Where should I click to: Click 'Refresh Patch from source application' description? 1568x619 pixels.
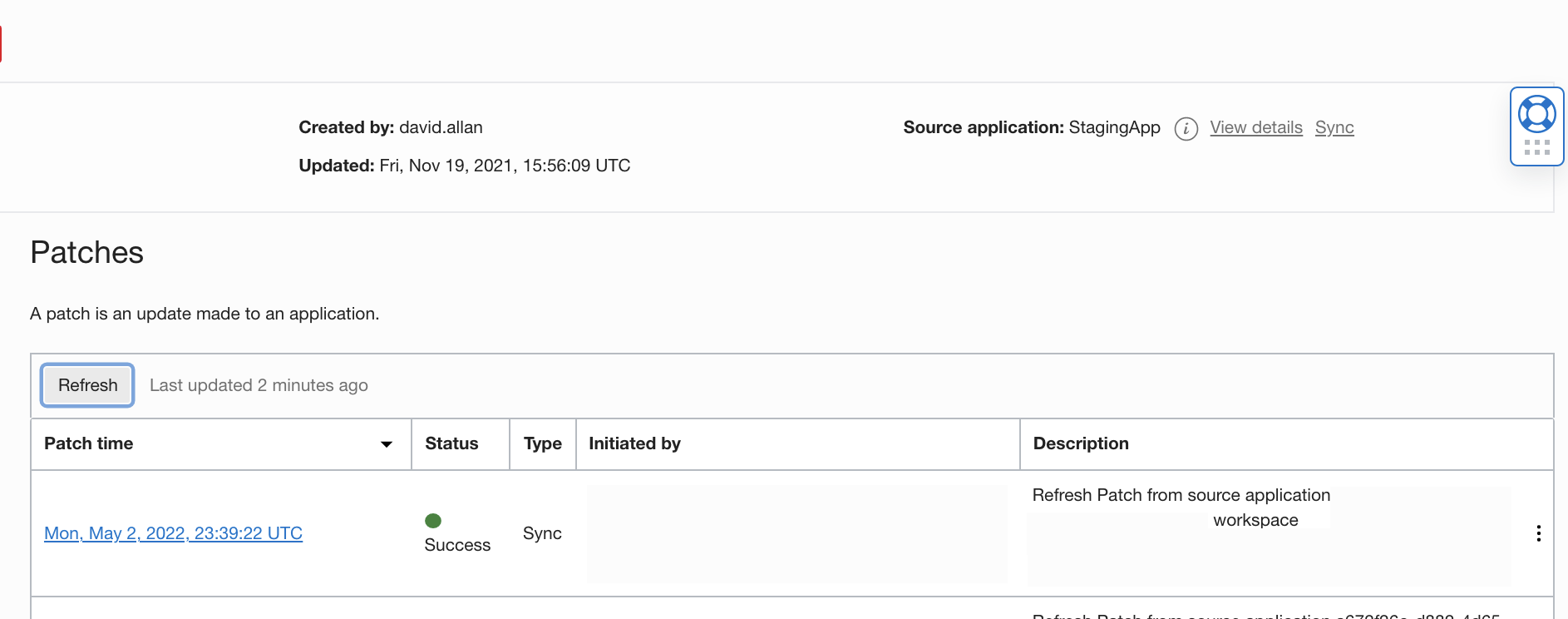(x=1181, y=495)
